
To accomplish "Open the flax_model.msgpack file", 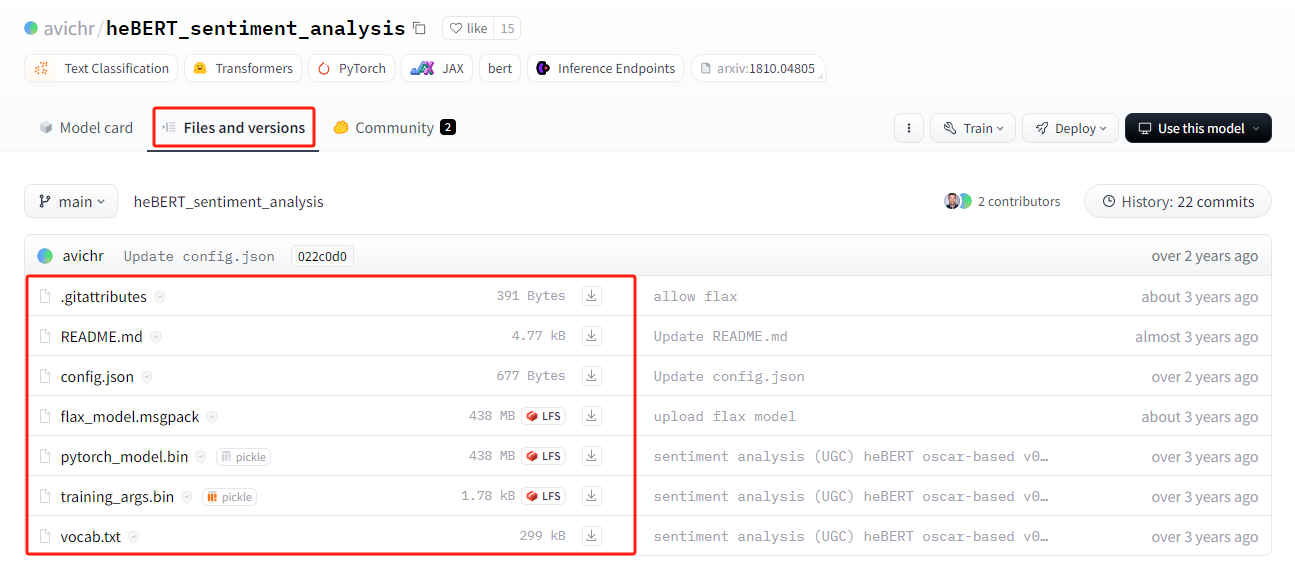I will click(x=130, y=417).
